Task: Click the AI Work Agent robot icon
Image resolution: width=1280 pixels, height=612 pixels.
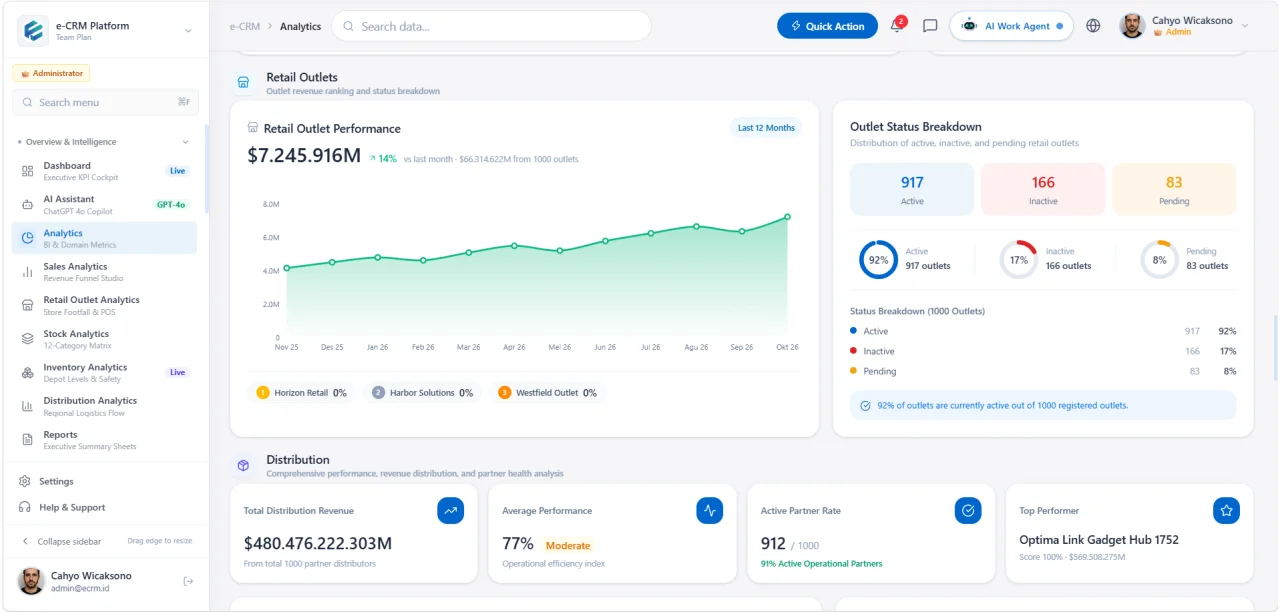Action: [x=968, y=26]
